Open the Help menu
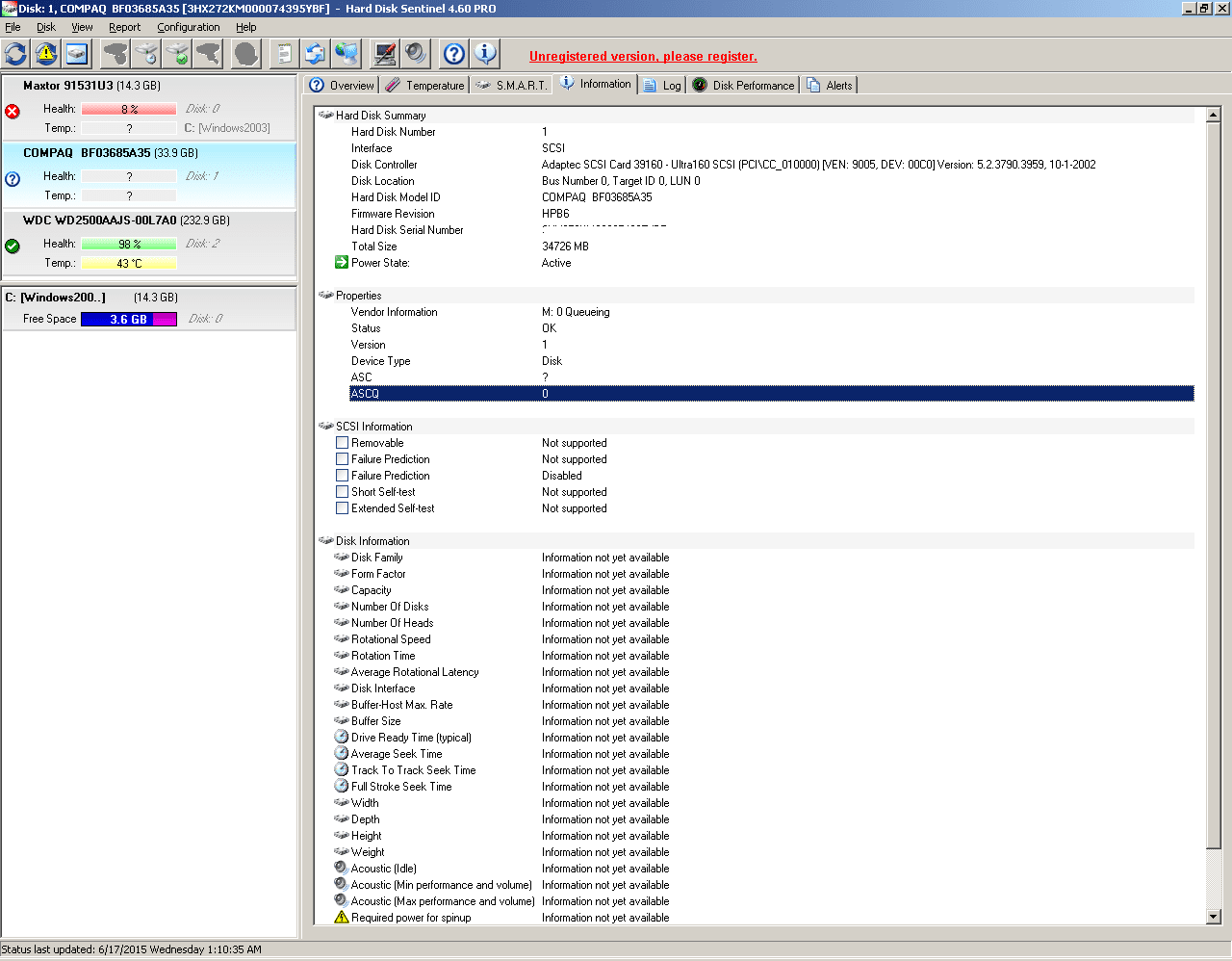 pos(246,27)
